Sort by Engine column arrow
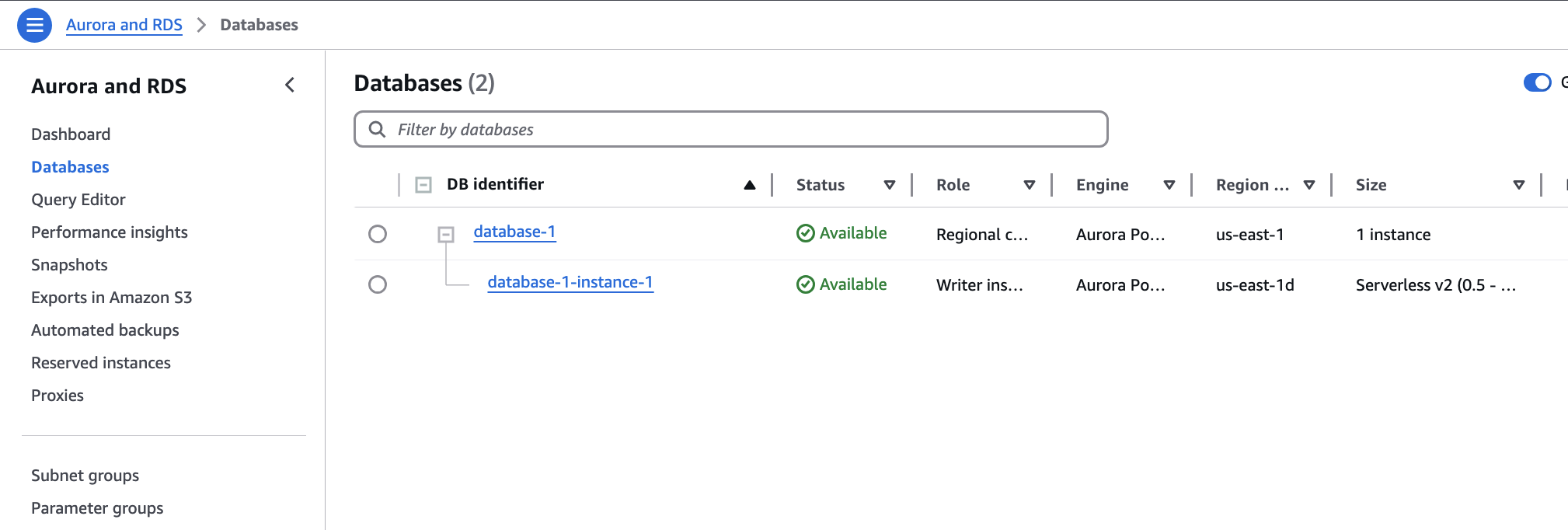 [1169, 185]
